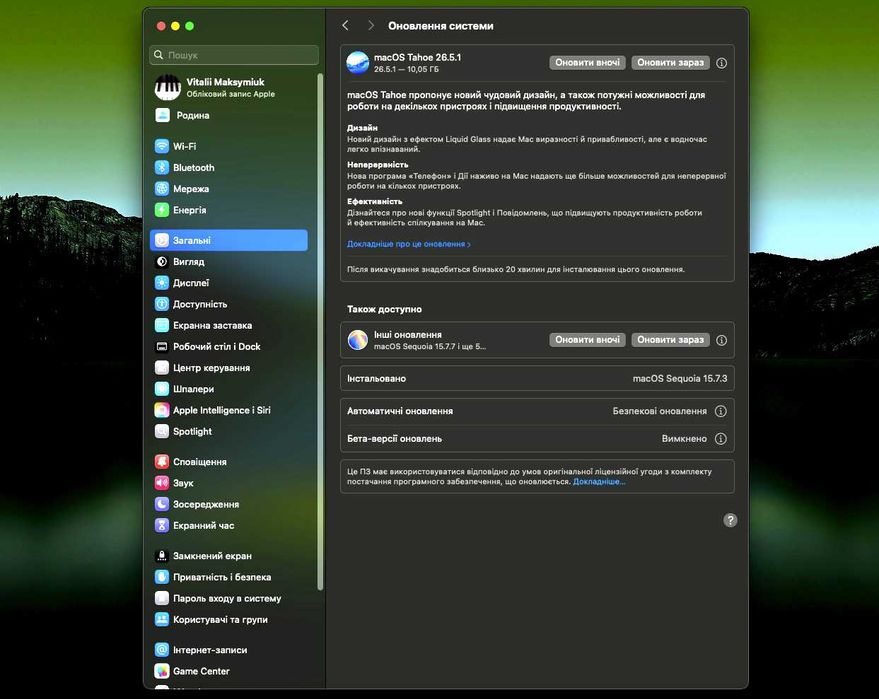Click the Також доступно heading
Image resolution: width=879 pixels, height=699 pixels.
pyautogui.click(x=384, y=309)
